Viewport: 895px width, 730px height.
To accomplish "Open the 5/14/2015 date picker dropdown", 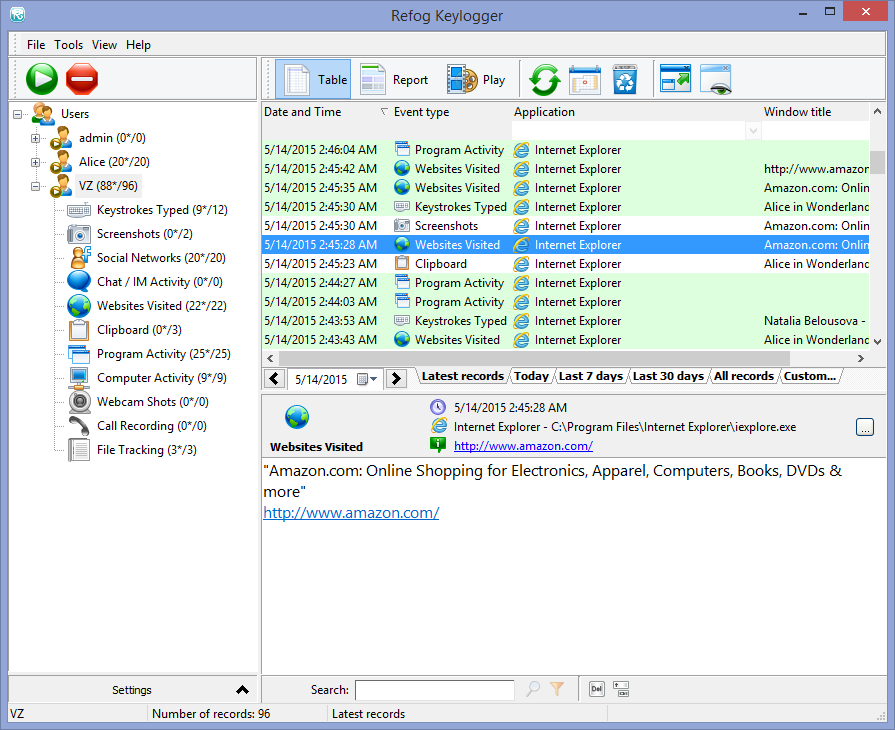I will pyautogui.click(x=367, y=379).
